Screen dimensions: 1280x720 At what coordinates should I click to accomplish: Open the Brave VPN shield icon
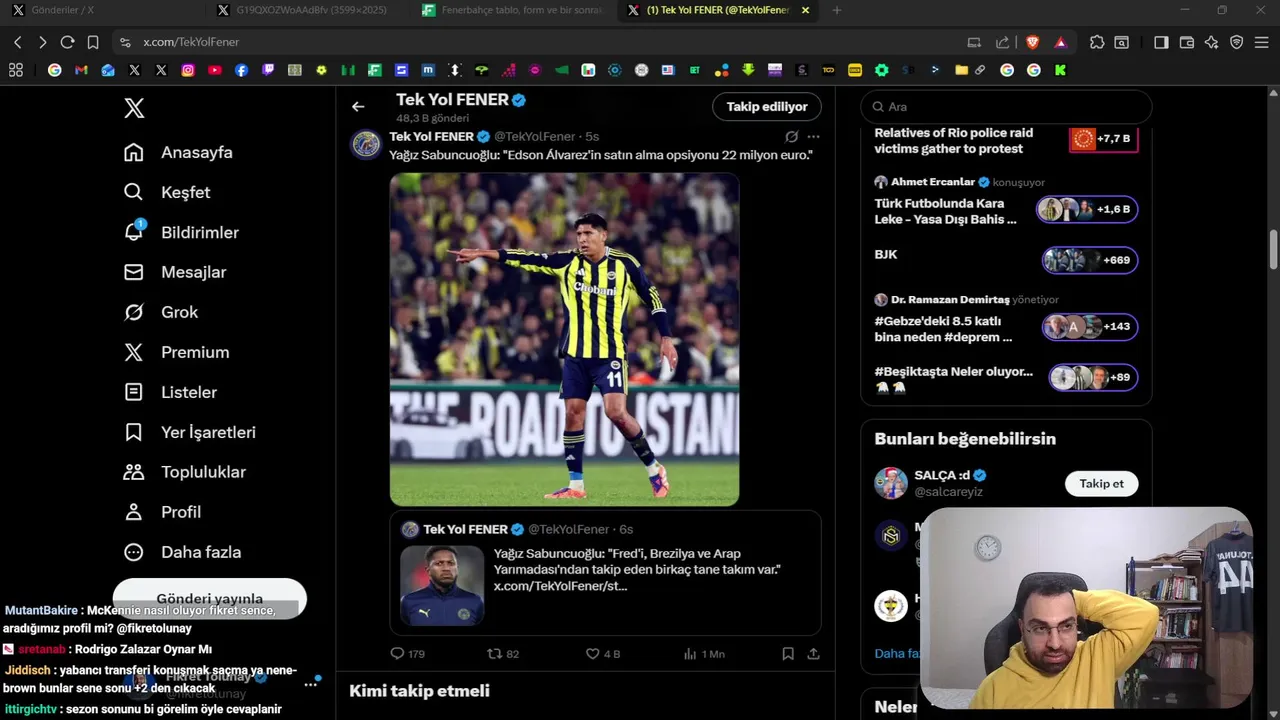click(1237, 42)
